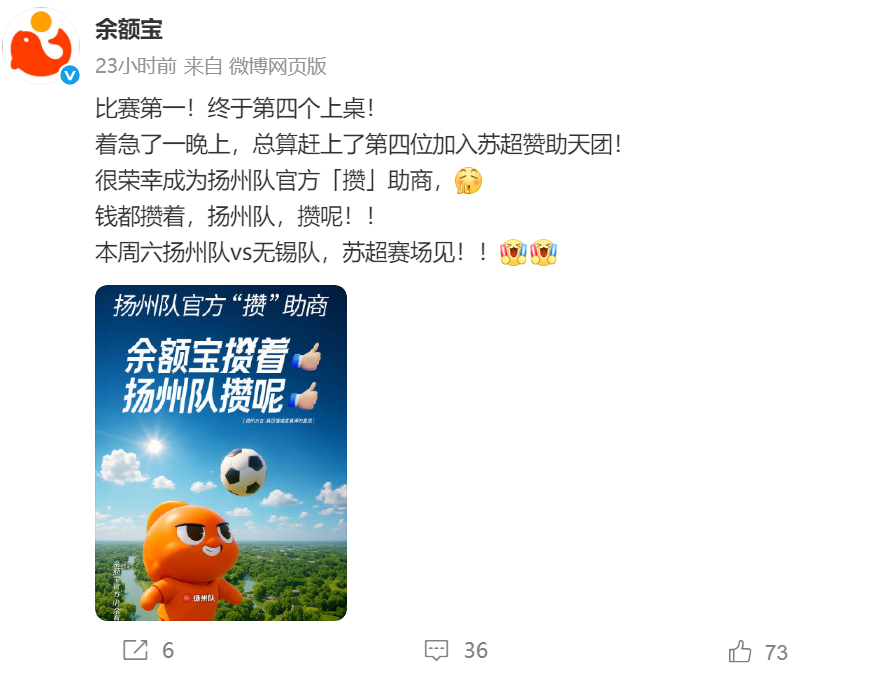This screenshot has width=874, height=675.
Task: Open comments via speech bubble icon
Action: [x=436, y=650]
